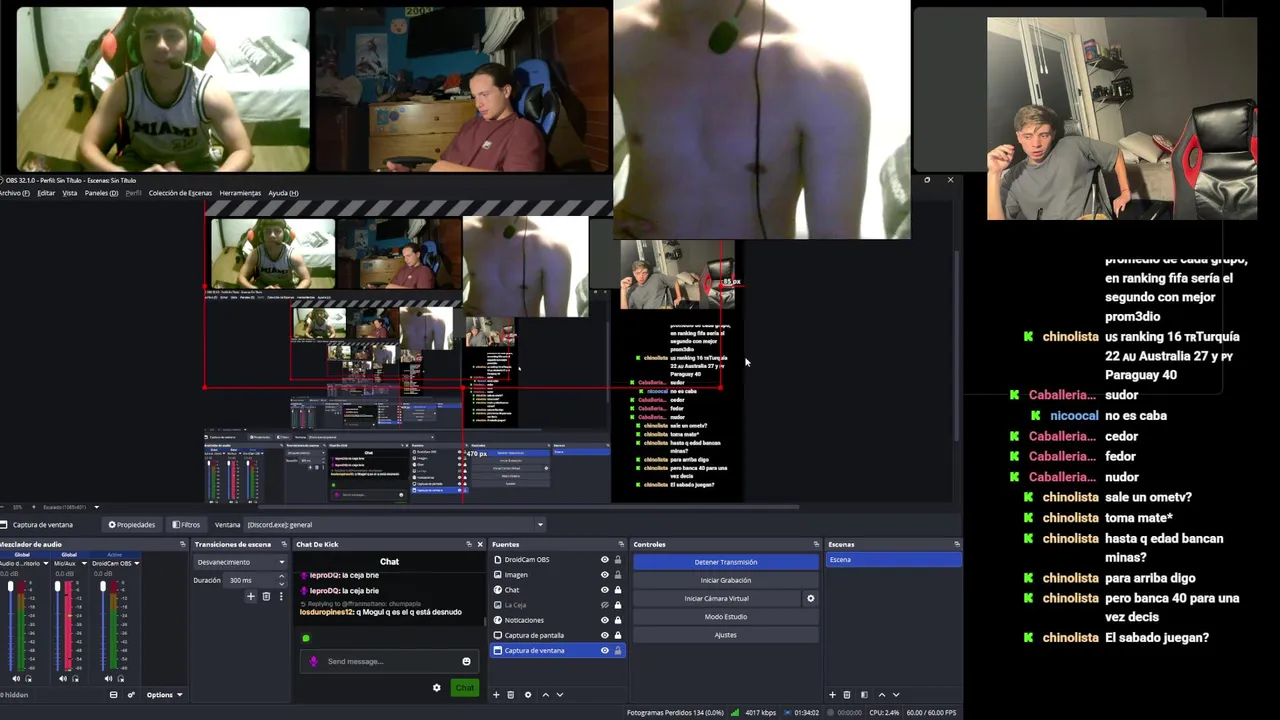Unlock the Noticaciones source
Screen dimensions: 1280x720
click(x=618, y=620)
